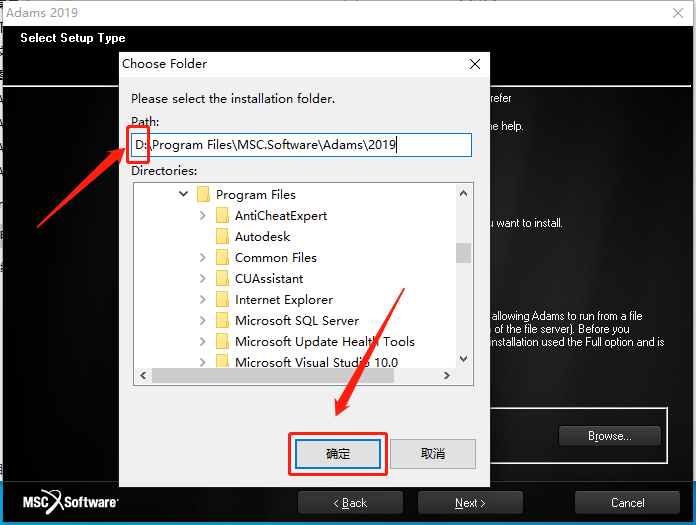Click the Back button in the installer
This screenshot has width=696, height=525.
[350, 502]
